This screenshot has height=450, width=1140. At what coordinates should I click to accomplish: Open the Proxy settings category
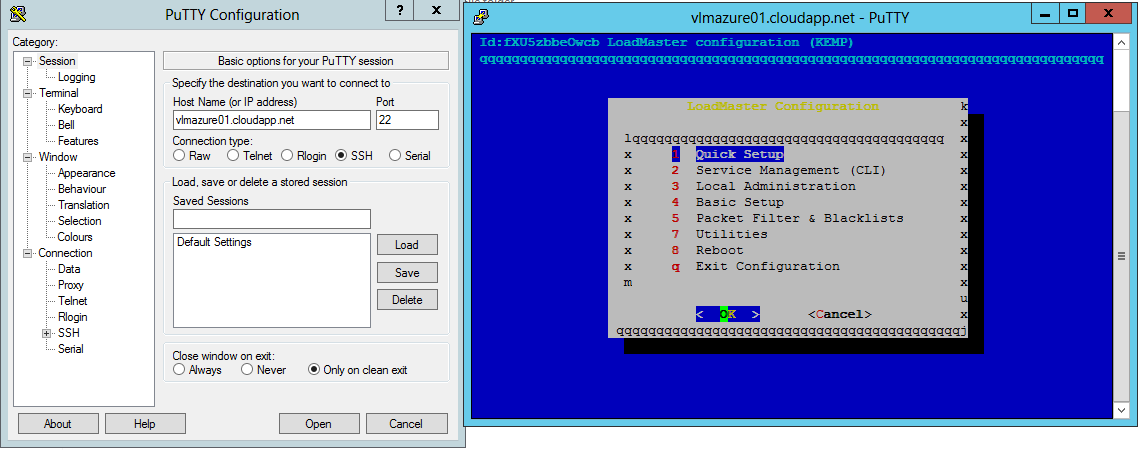pos(71,285)
